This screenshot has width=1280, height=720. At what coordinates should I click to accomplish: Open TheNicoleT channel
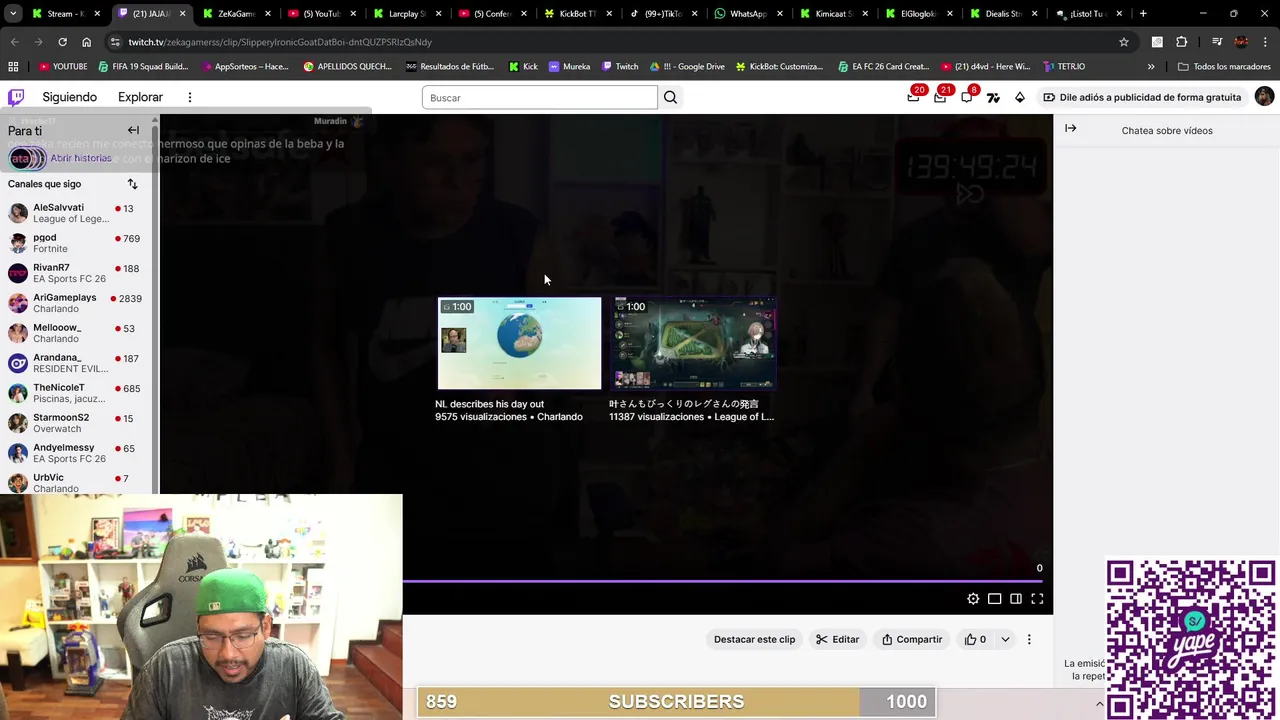click(76, 393)
